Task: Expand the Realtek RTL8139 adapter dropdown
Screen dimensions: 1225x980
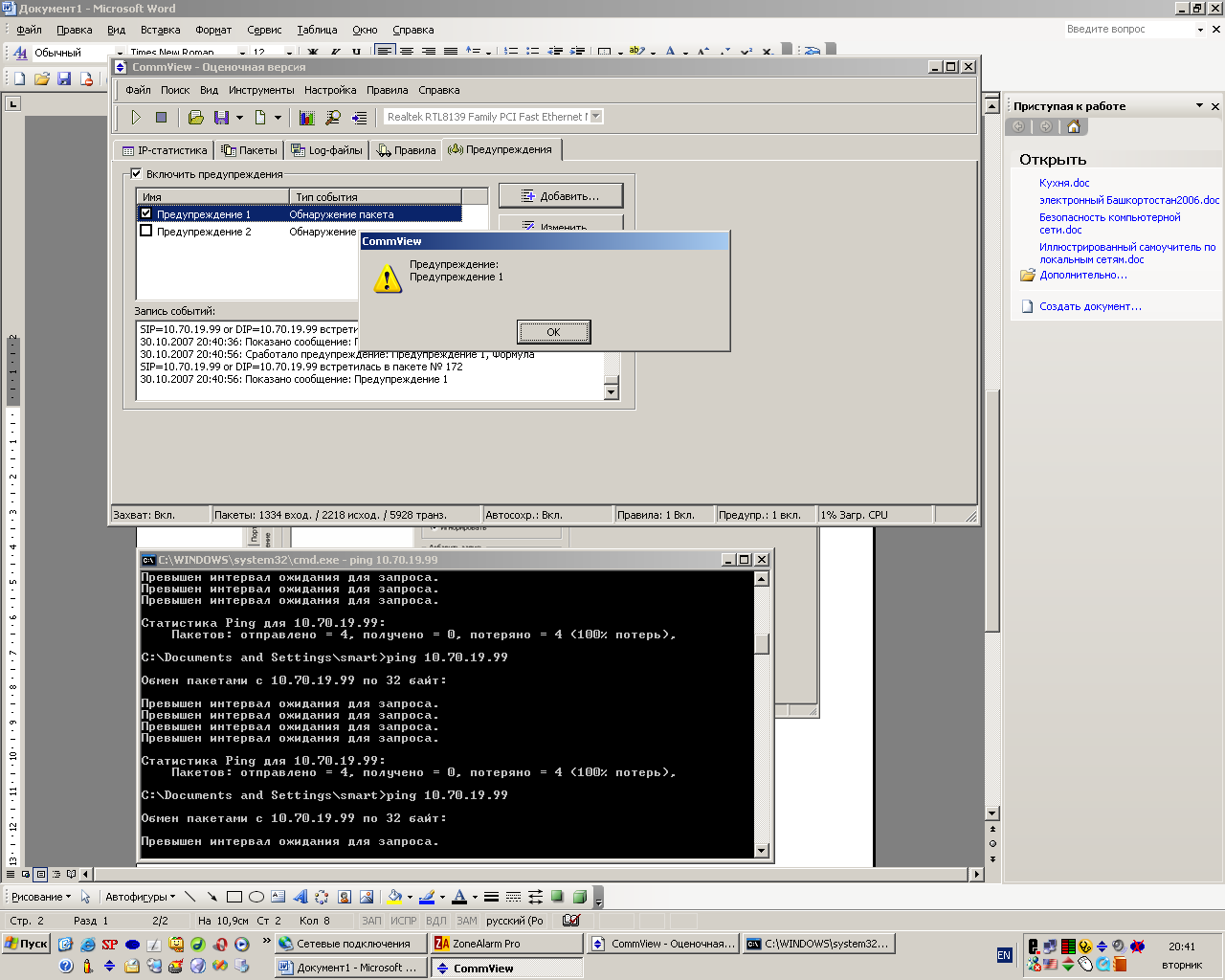Action: click(x=596, y=117)
